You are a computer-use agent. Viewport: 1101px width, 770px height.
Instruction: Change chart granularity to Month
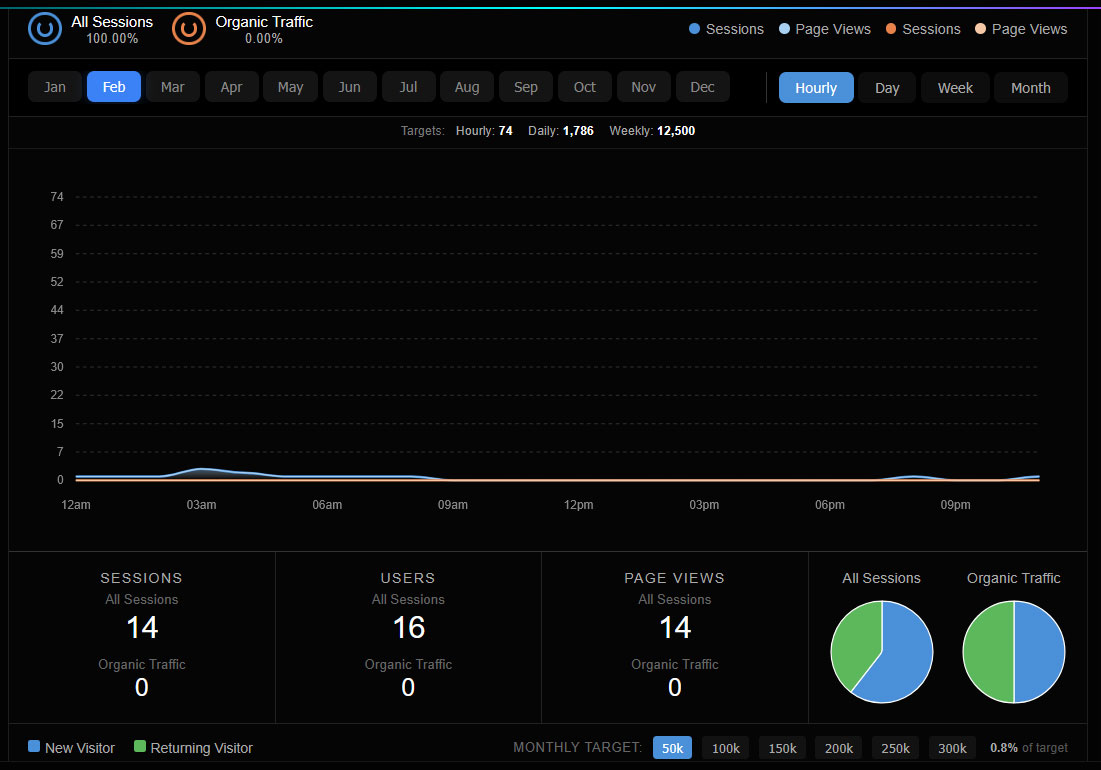[1030, 88]
